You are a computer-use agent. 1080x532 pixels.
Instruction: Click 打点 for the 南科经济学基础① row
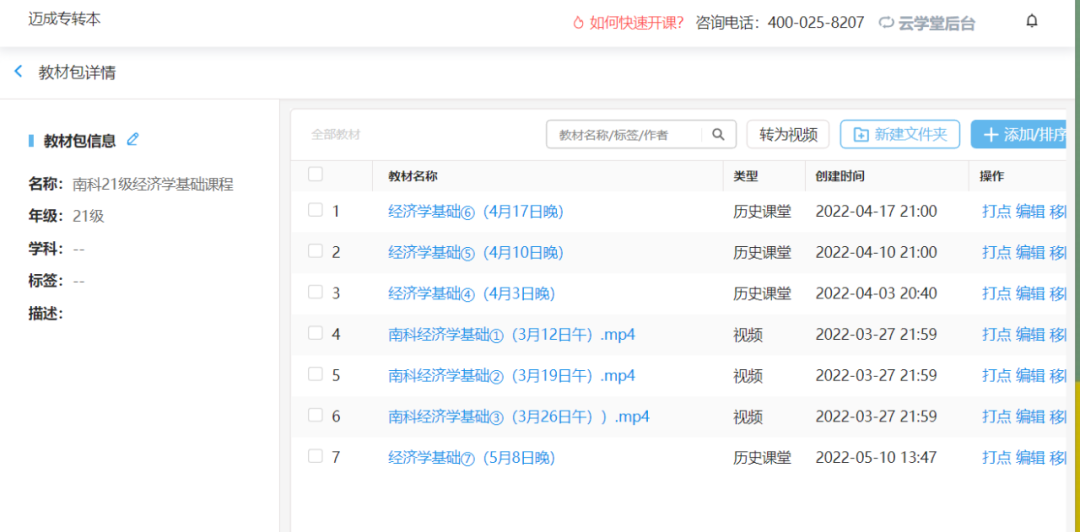[996, 335]
